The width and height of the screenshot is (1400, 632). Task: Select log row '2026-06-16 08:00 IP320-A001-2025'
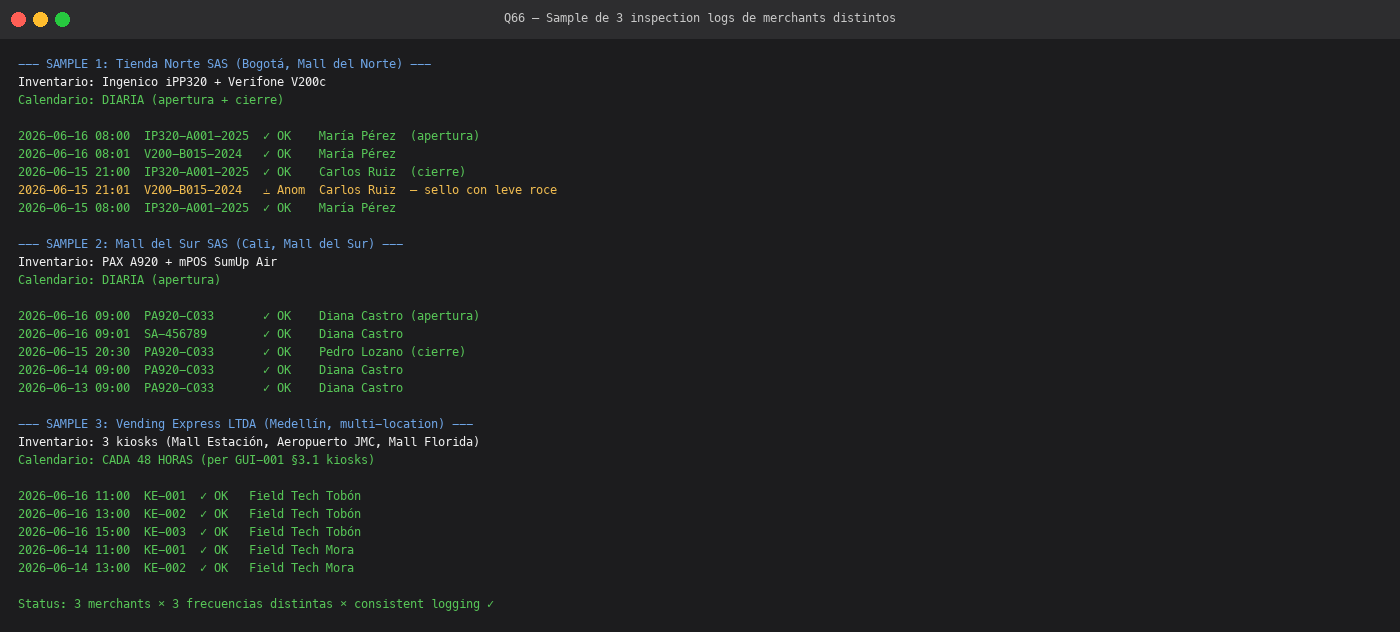pos(249,136)
